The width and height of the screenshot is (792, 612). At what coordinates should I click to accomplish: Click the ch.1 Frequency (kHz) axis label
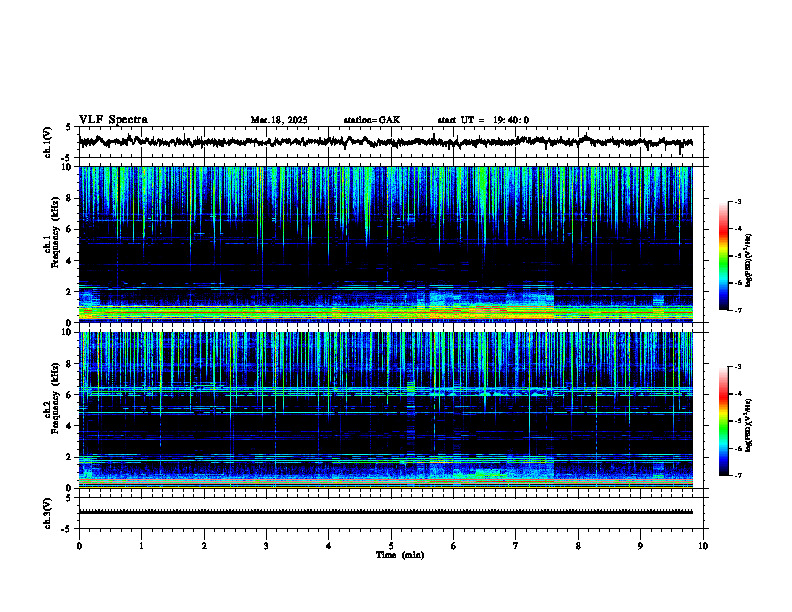pyautogui.click(x=55, y=244)
